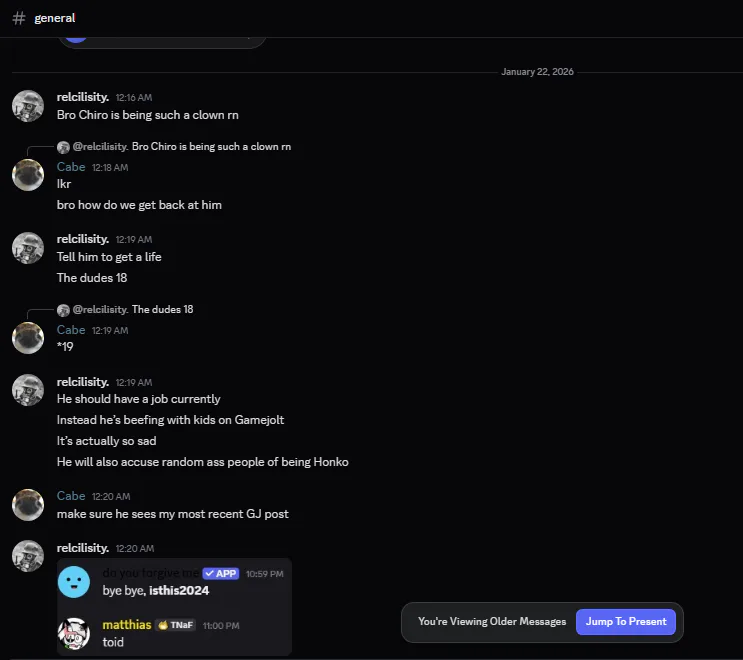Viewport: 743px width, 660px height.
Task: Click the TNaF tag next to matthias
Action: click(x=175, y=626)
